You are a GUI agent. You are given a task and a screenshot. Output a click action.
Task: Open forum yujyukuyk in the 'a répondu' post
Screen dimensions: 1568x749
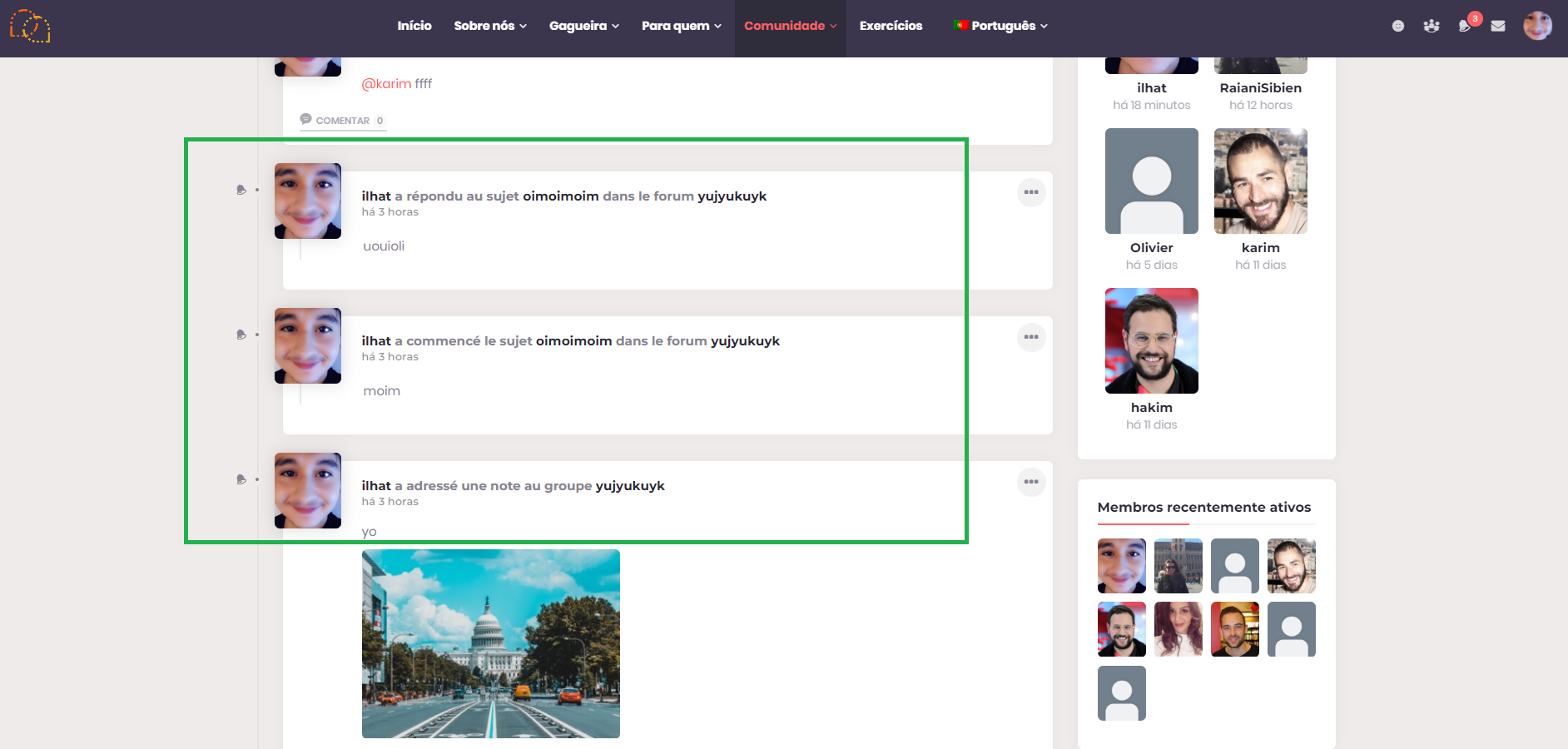(x=732, y=196)
